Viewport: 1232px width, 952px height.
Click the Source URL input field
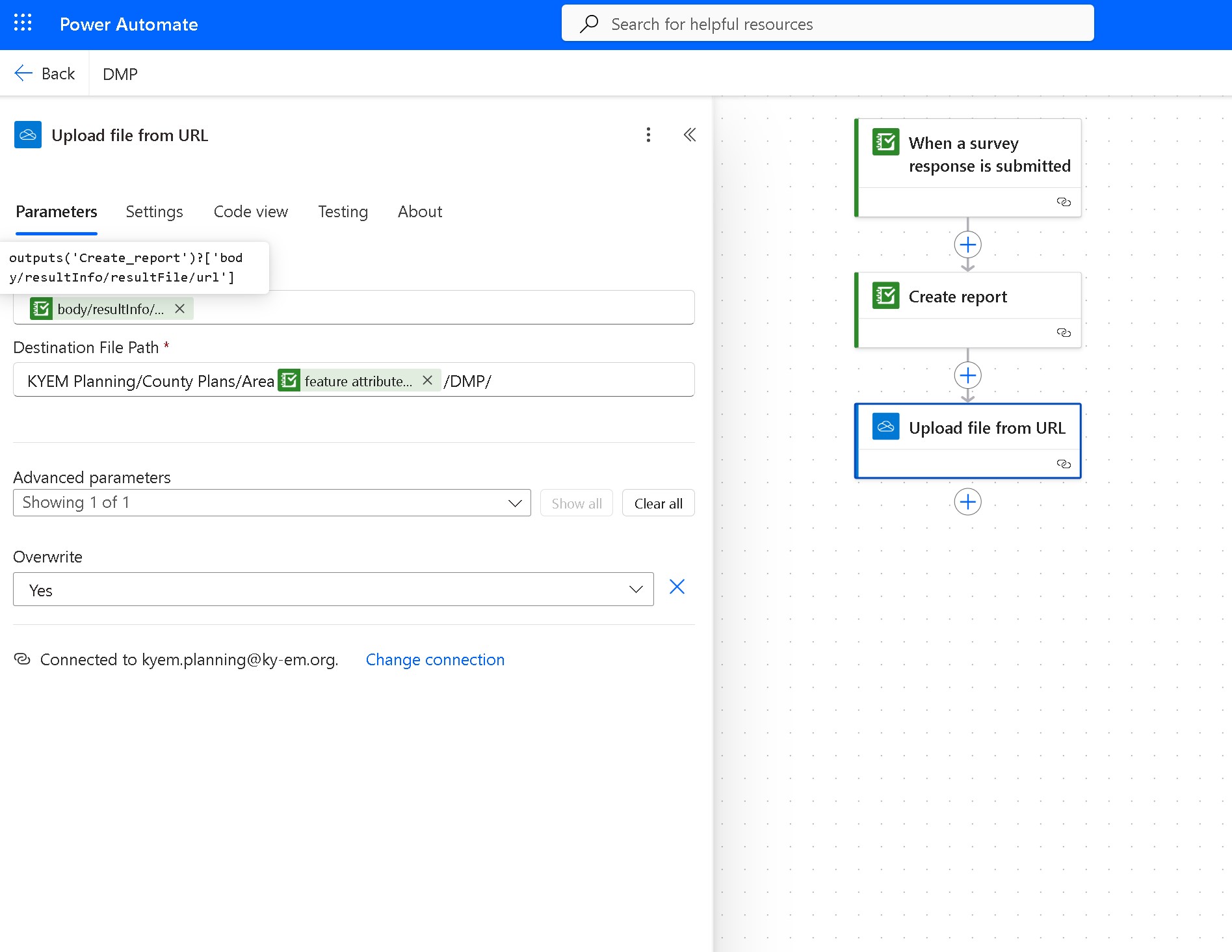[x=354, y=308]
